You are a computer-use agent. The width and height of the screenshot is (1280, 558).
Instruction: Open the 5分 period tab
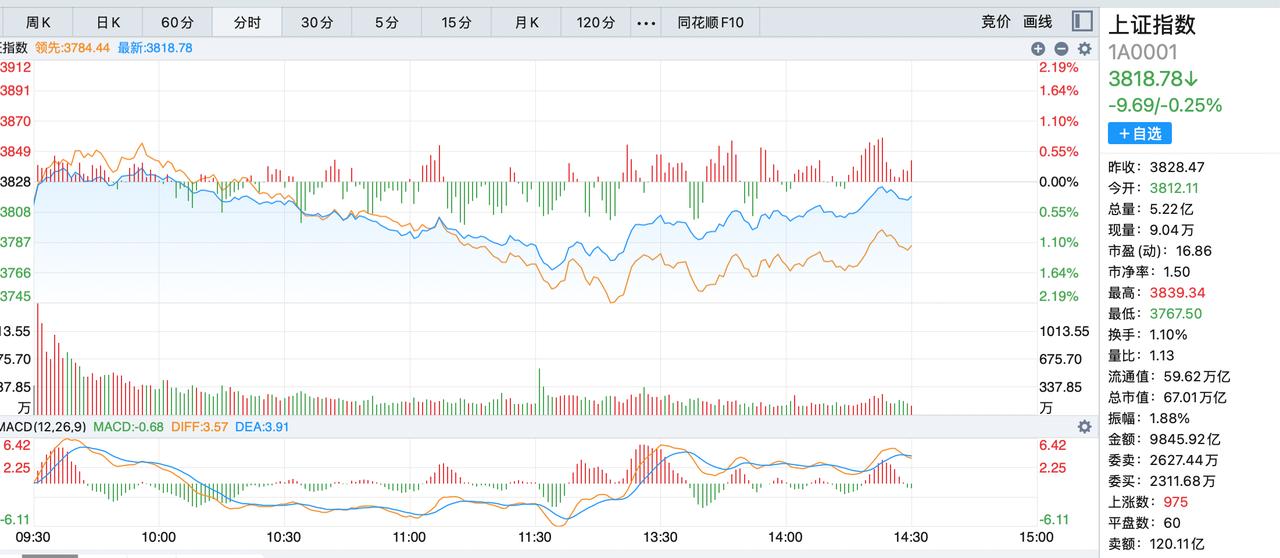(386, 22)
